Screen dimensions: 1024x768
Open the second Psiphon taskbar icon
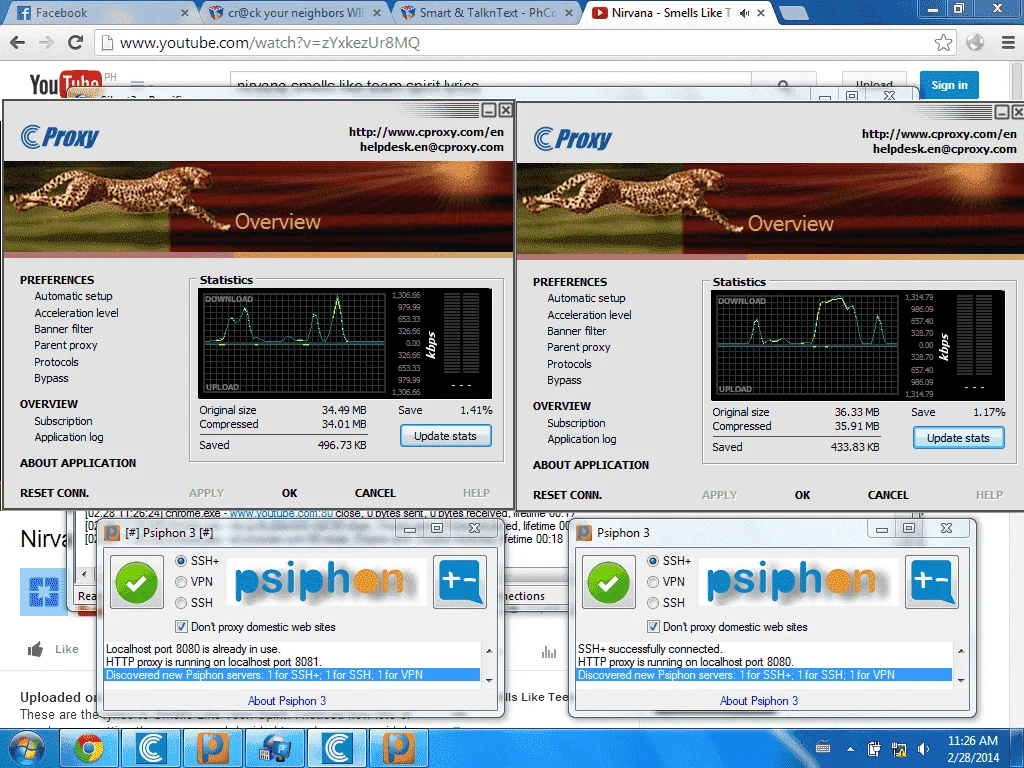point(398,748)
